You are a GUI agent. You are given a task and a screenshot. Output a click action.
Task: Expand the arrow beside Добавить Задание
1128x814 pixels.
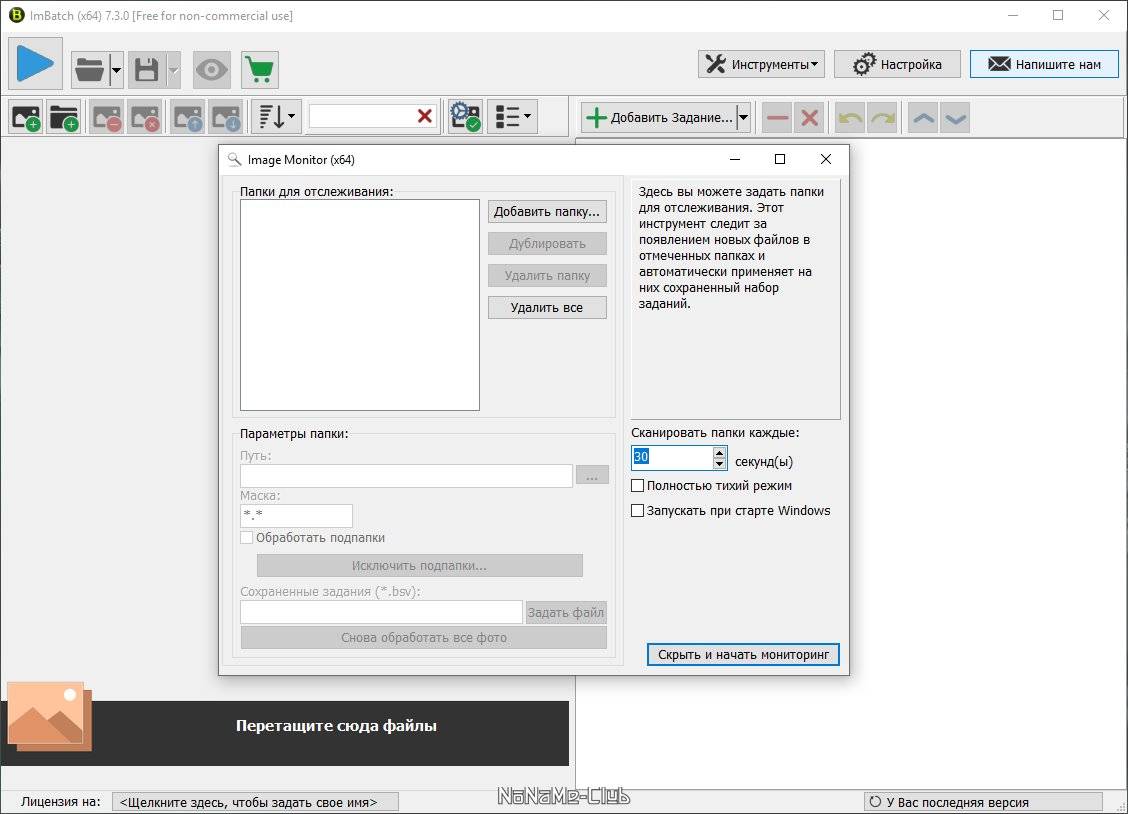(744, 117)
